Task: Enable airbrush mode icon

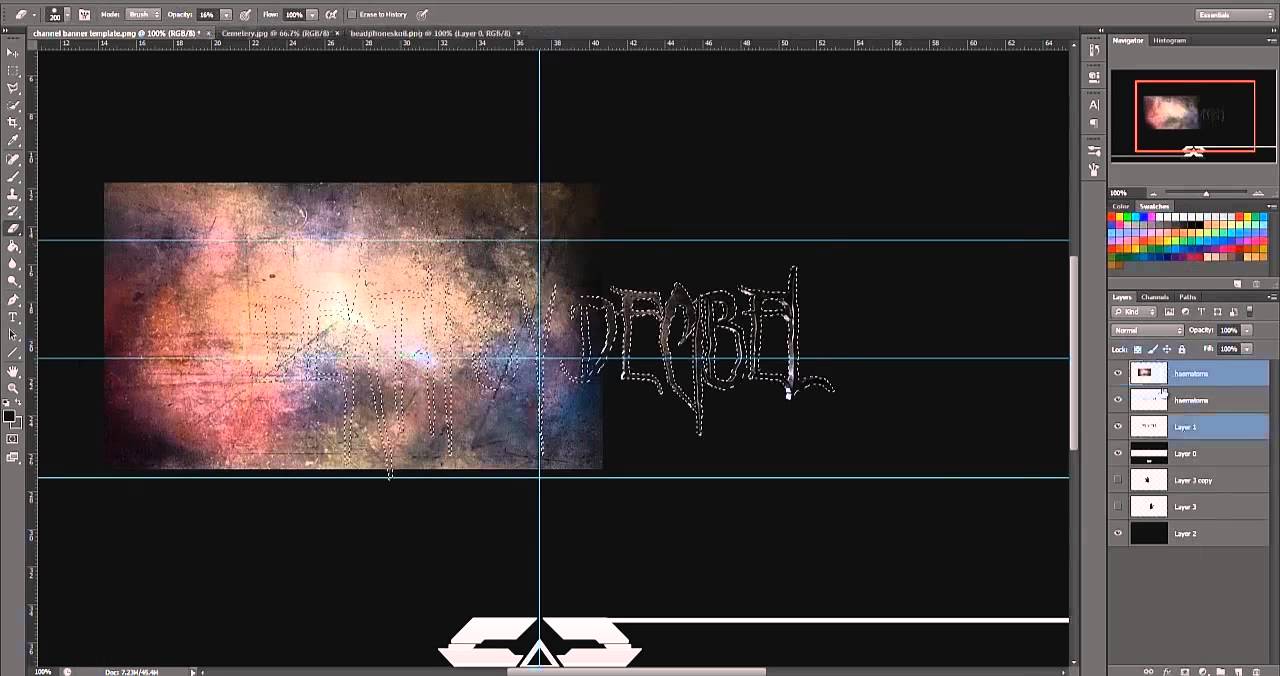Action: (x=331, y=15)
